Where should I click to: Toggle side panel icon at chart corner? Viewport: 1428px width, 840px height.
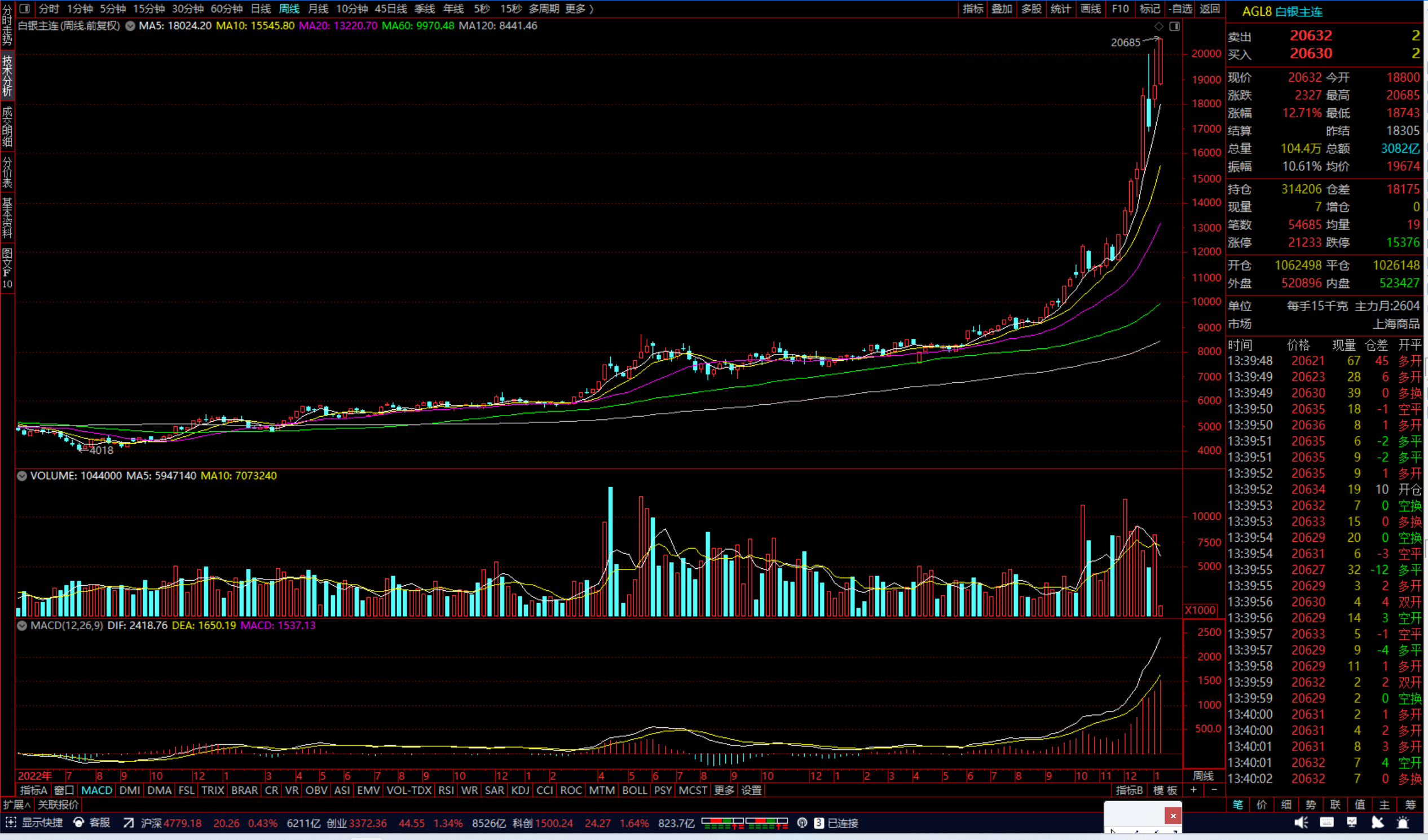tap(1175, 26)
